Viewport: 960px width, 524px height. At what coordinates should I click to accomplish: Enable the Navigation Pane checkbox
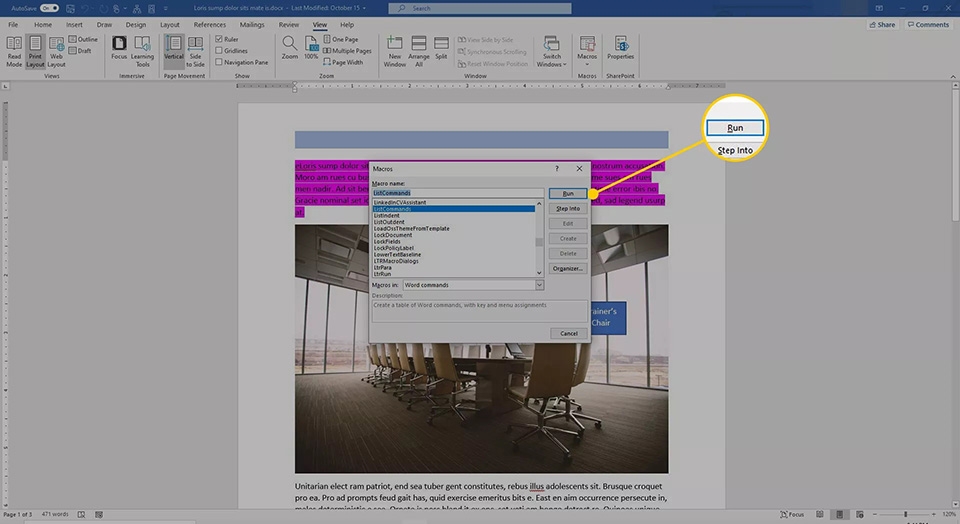(x=219, y=62)
